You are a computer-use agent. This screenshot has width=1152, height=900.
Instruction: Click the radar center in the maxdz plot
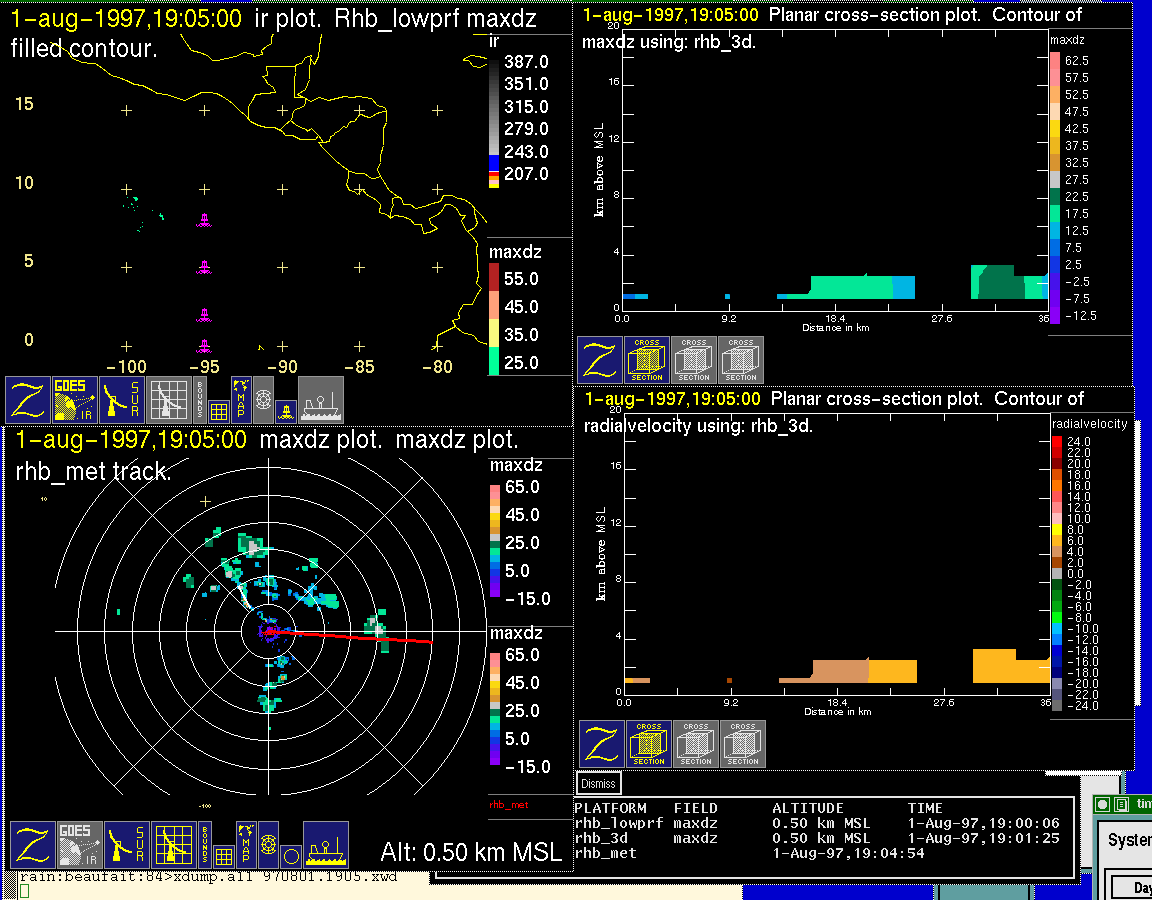(x=268, y=631)
